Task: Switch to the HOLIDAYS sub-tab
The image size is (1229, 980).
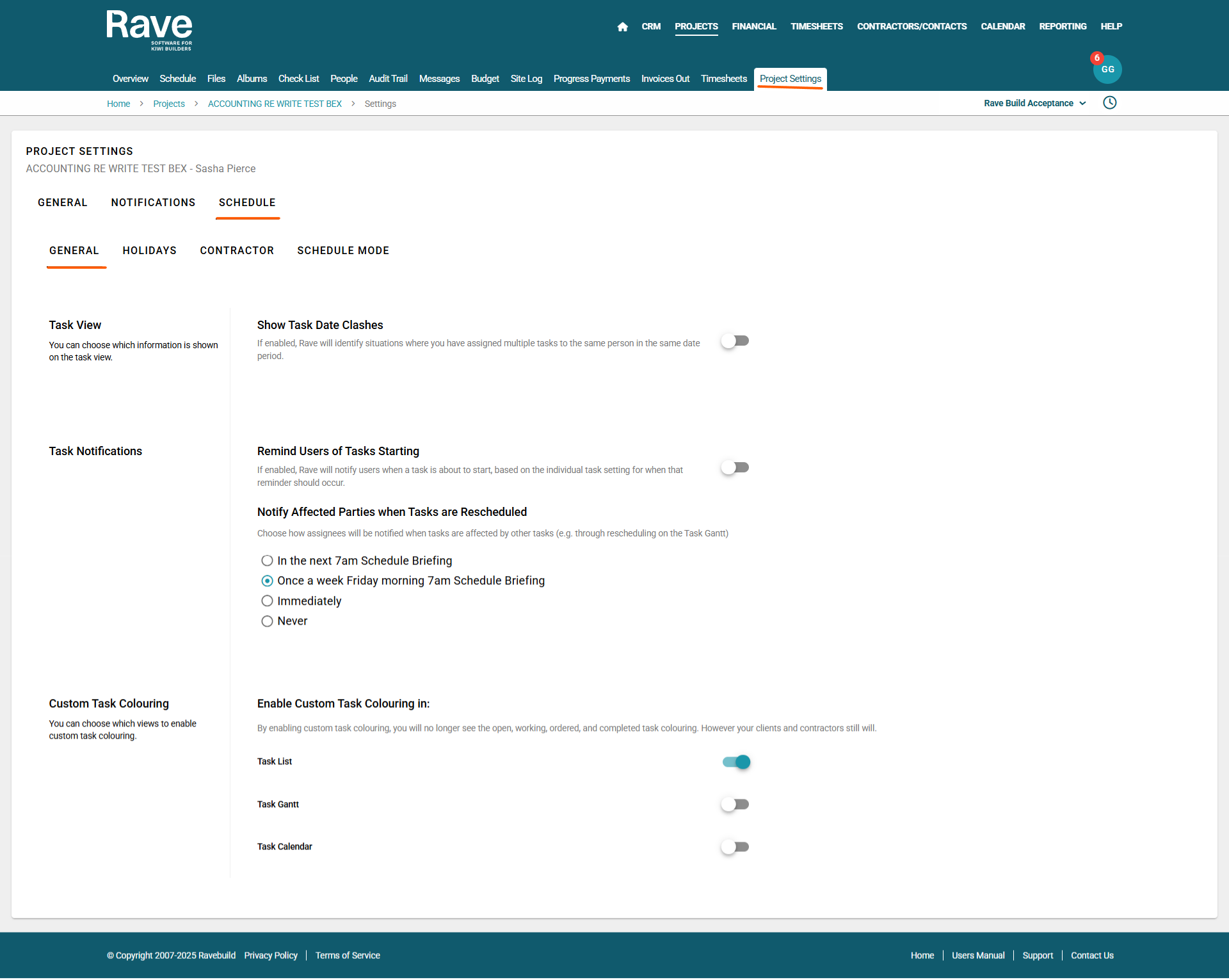Action: [149, 250]
